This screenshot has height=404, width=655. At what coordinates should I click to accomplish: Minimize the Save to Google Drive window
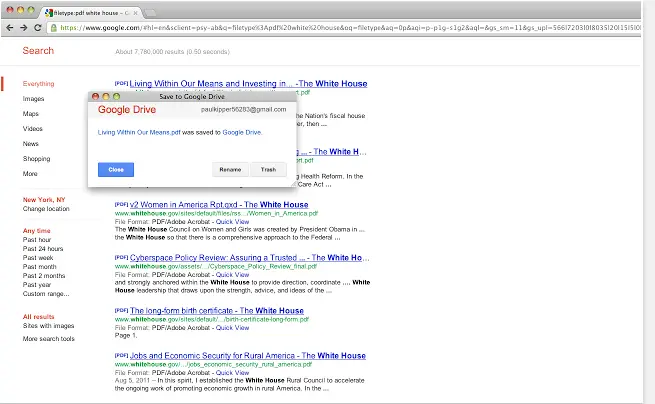(106, 97)
